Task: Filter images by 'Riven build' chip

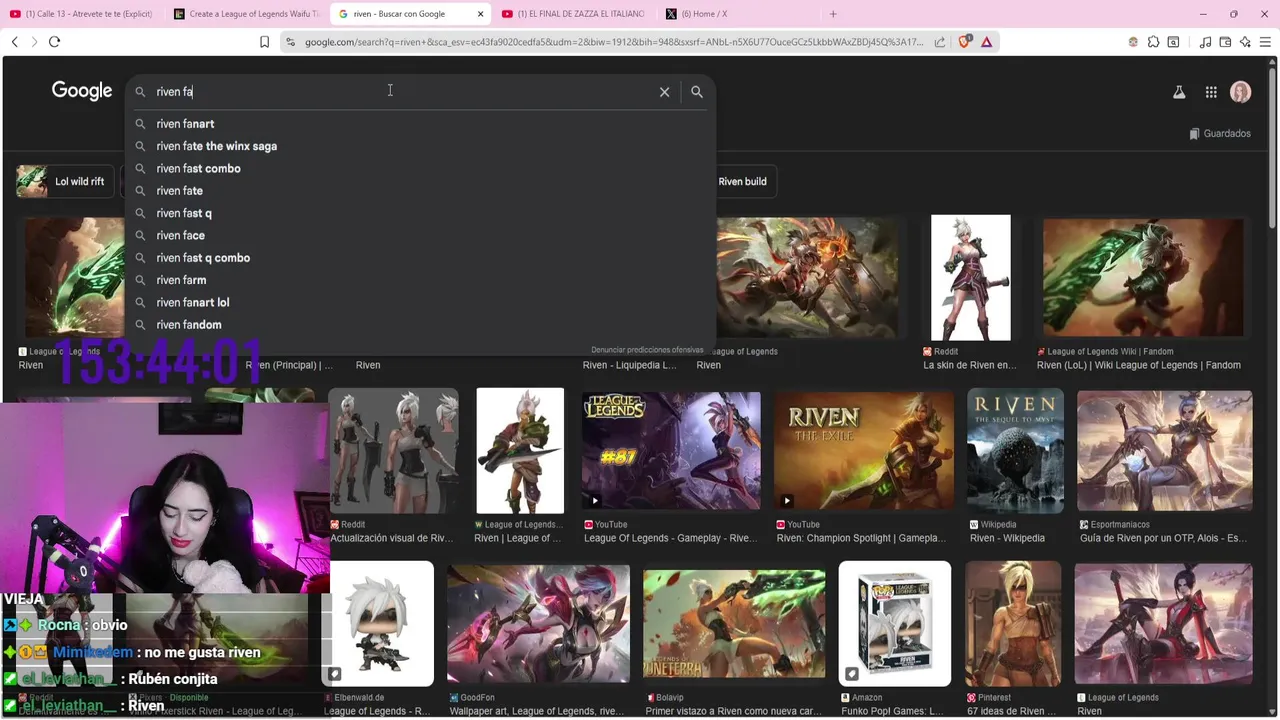Action: [742, 181]
